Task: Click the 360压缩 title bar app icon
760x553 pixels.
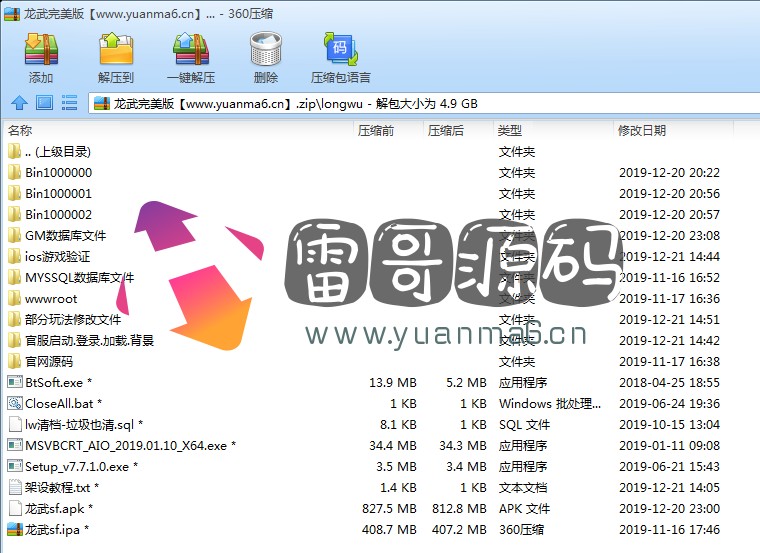Action: (12, 14)
